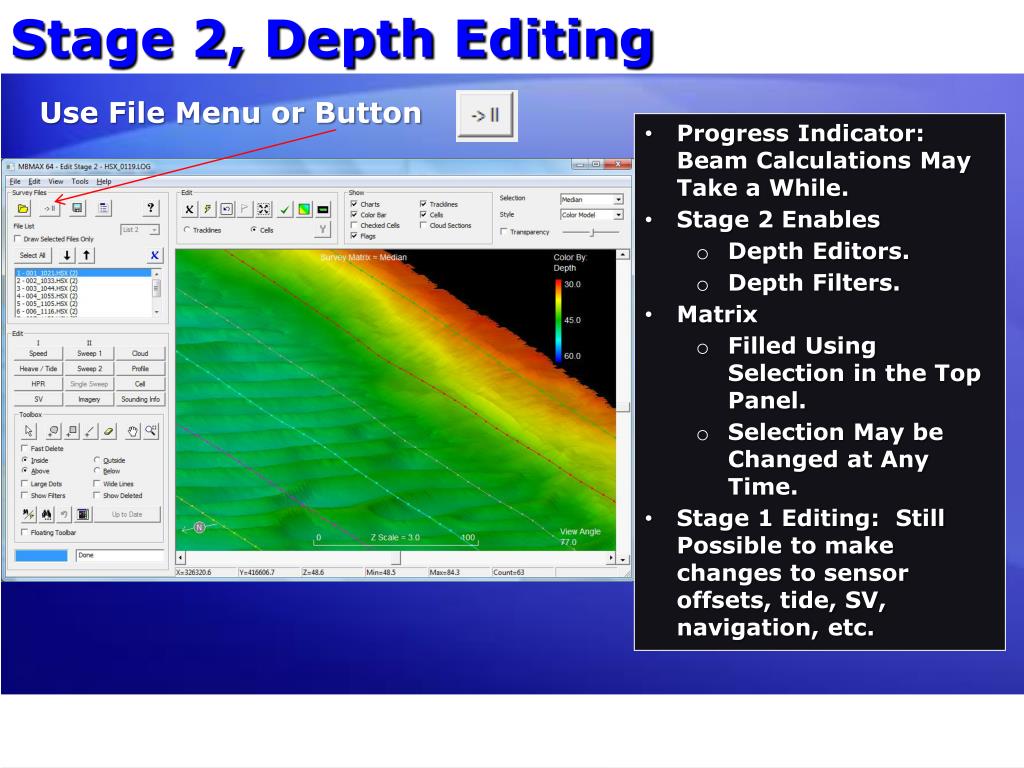
Task: Open the Tools menu
Action: pos(80,182)
